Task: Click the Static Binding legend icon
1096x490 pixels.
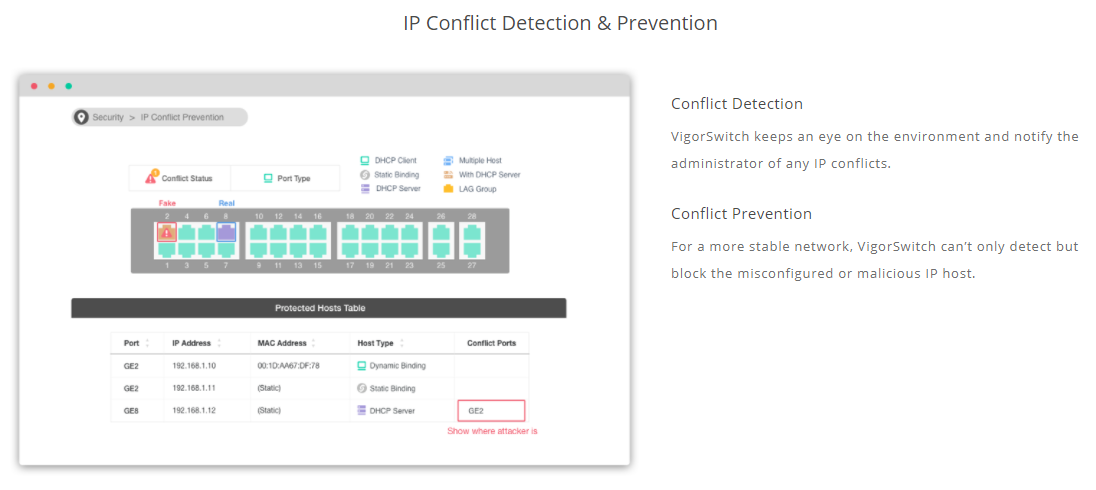Action: click(x=364, y=175)
